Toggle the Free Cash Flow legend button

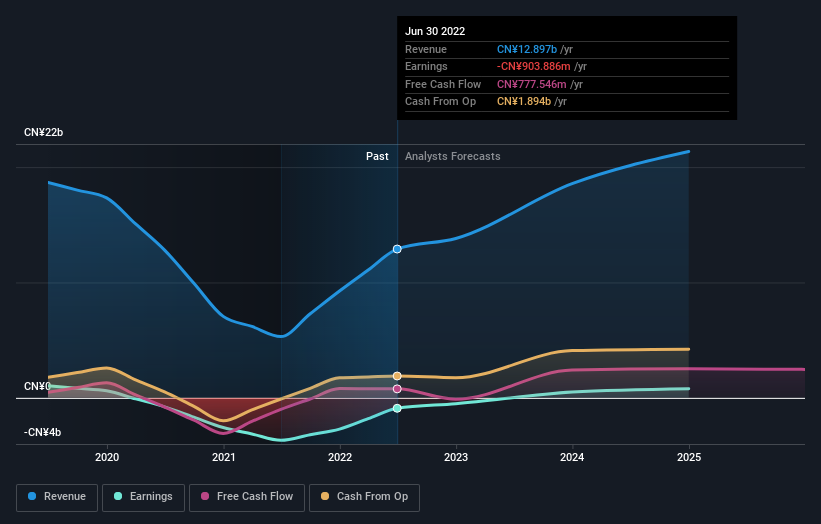click(x=247, y=497)
